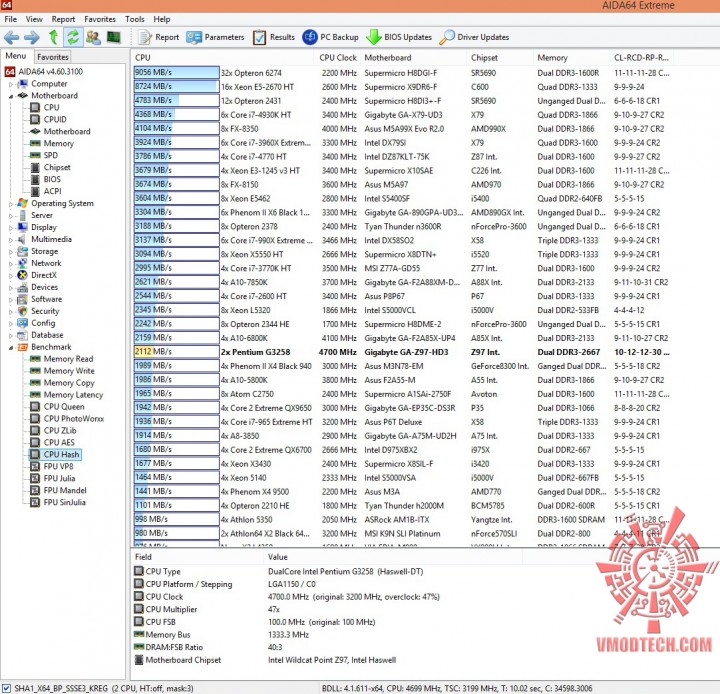Screen dimensions: 720x694
Task: Open Parameters from the toolbar
Action: [215, 37]
